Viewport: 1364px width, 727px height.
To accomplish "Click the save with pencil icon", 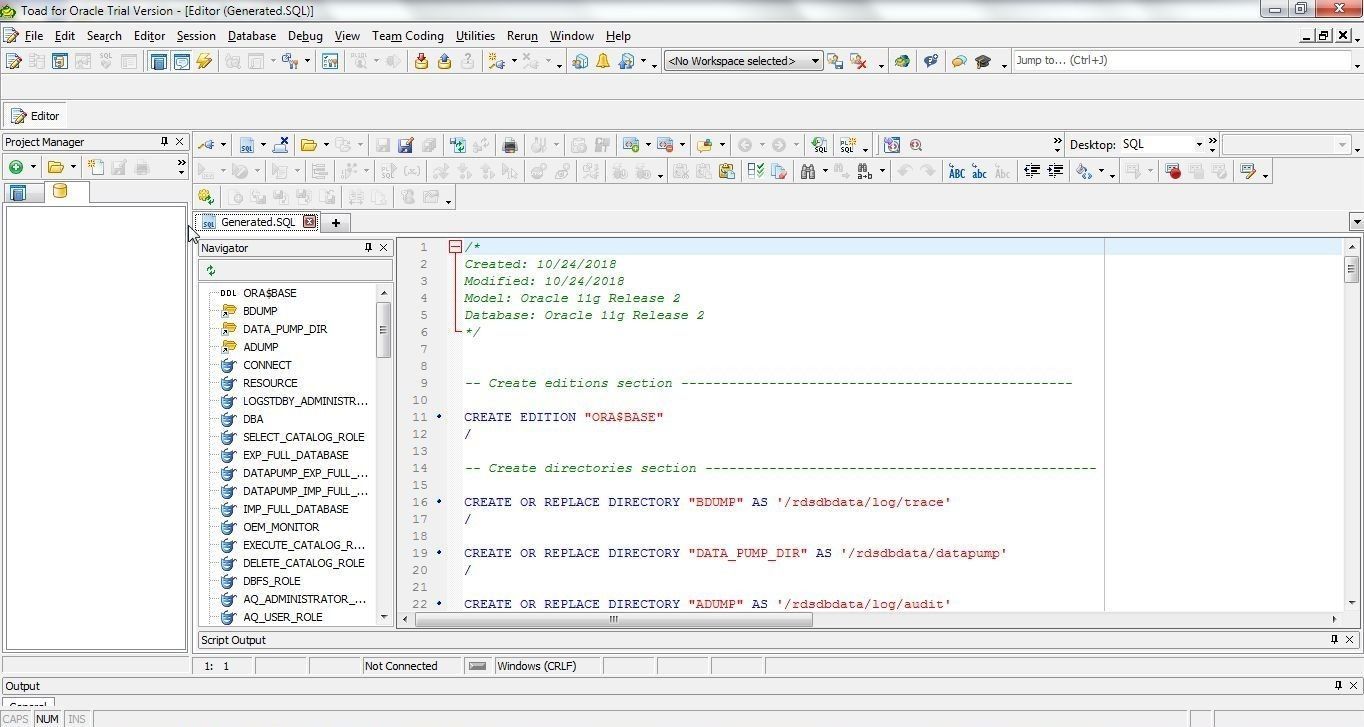I will coord(405,145).
